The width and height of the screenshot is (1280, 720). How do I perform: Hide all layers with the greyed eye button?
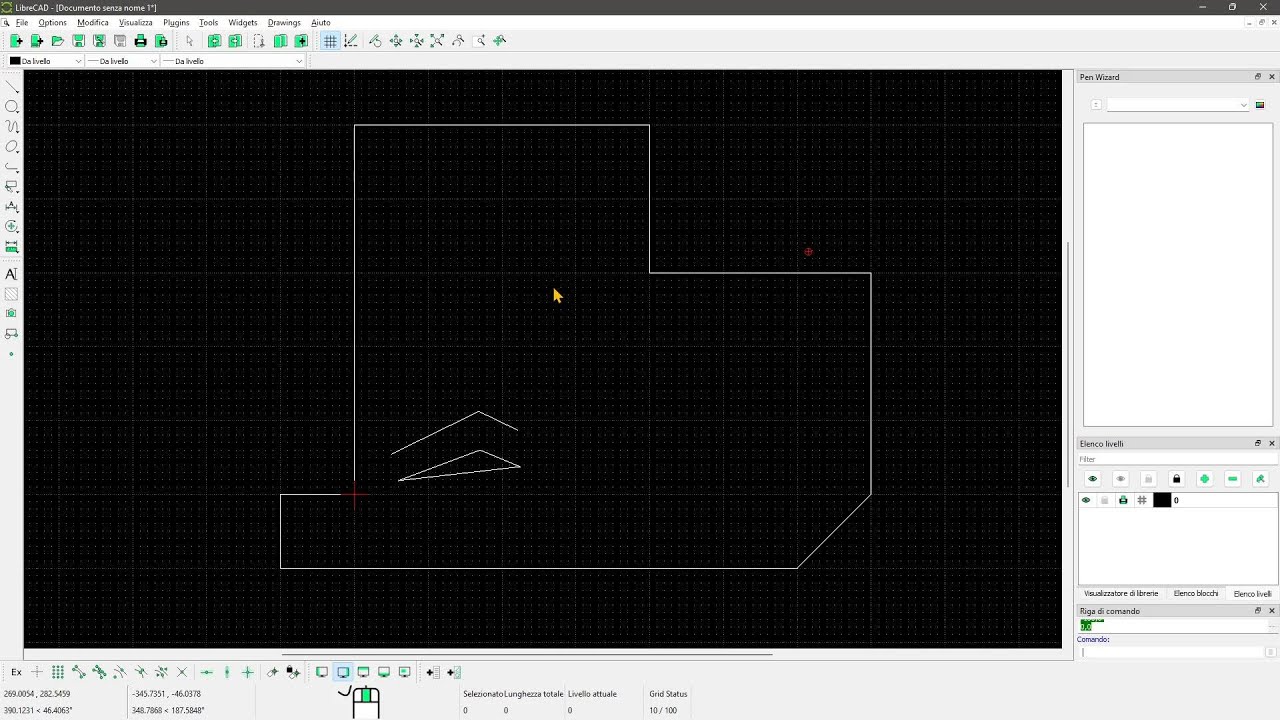[1120, 479]
